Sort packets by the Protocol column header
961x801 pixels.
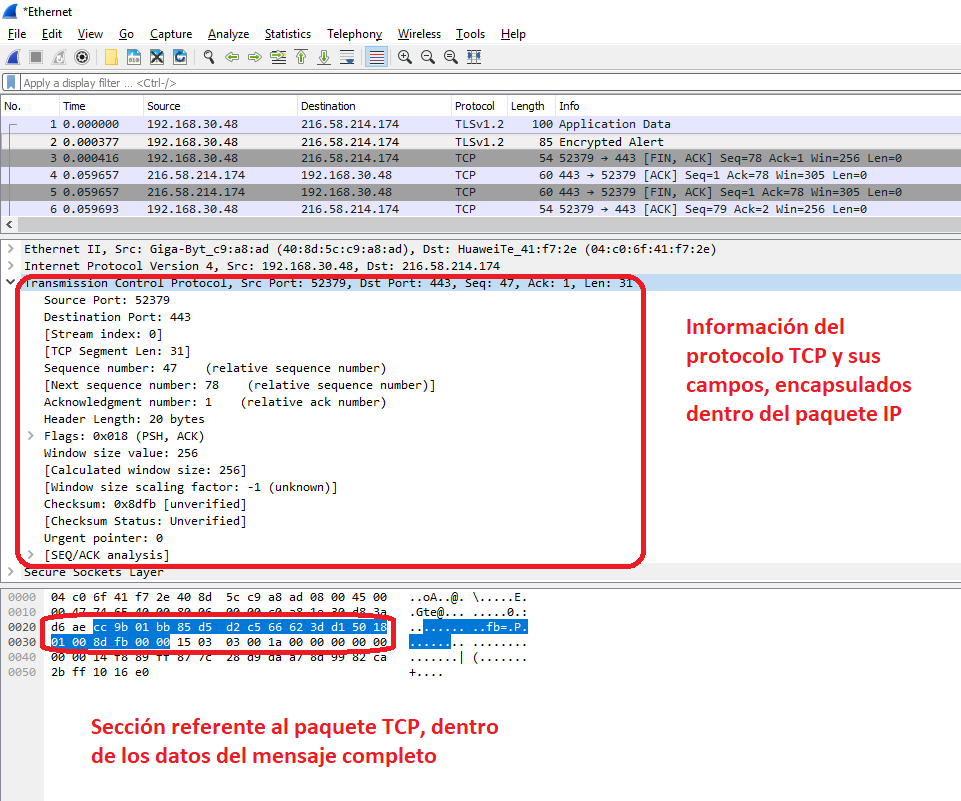point(475,106)
